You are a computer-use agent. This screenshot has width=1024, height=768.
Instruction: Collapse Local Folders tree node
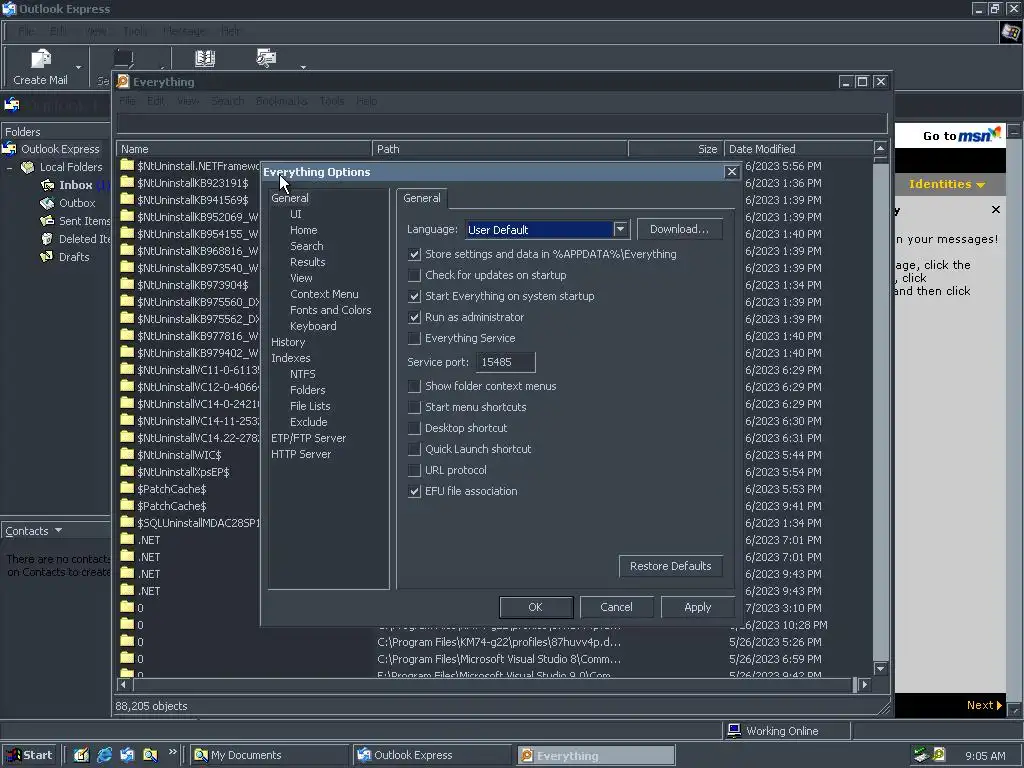10,168
